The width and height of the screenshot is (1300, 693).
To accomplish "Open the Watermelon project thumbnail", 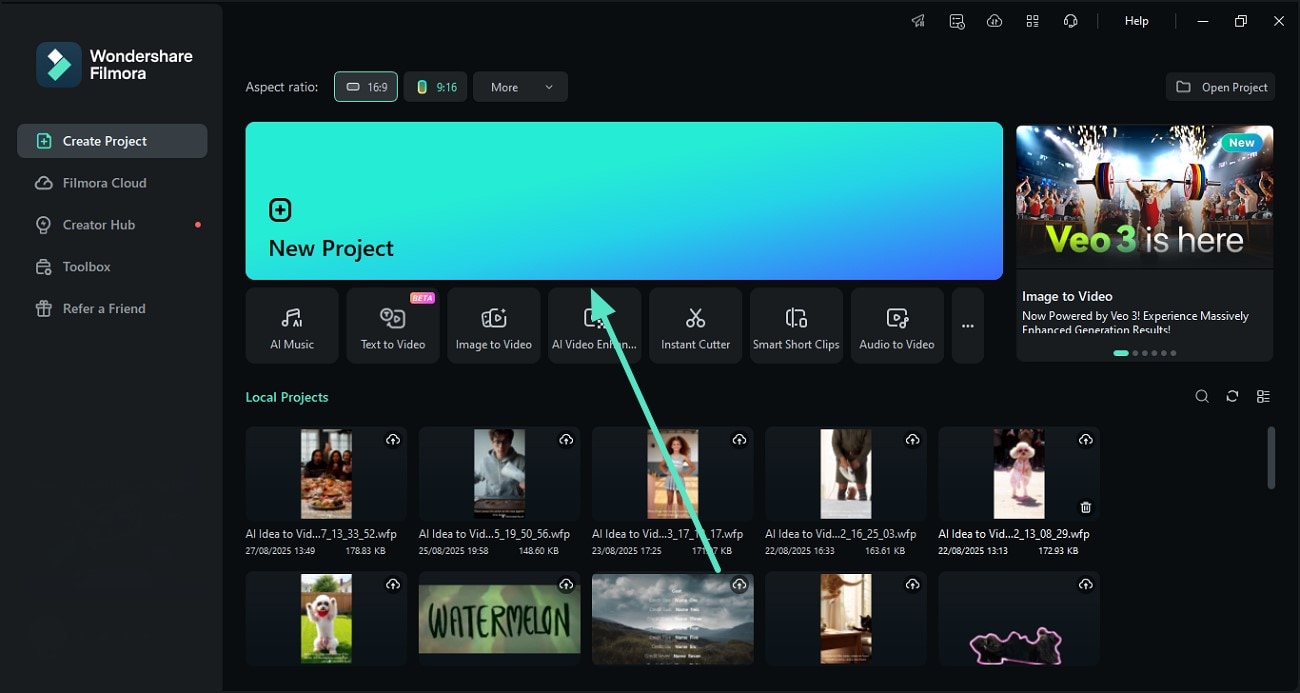I will 499,618.
